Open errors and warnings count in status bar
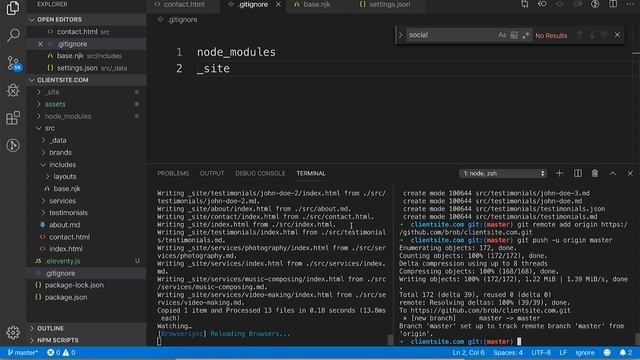Viewport: 640px width, 360px height. click(x=61, y=353)
